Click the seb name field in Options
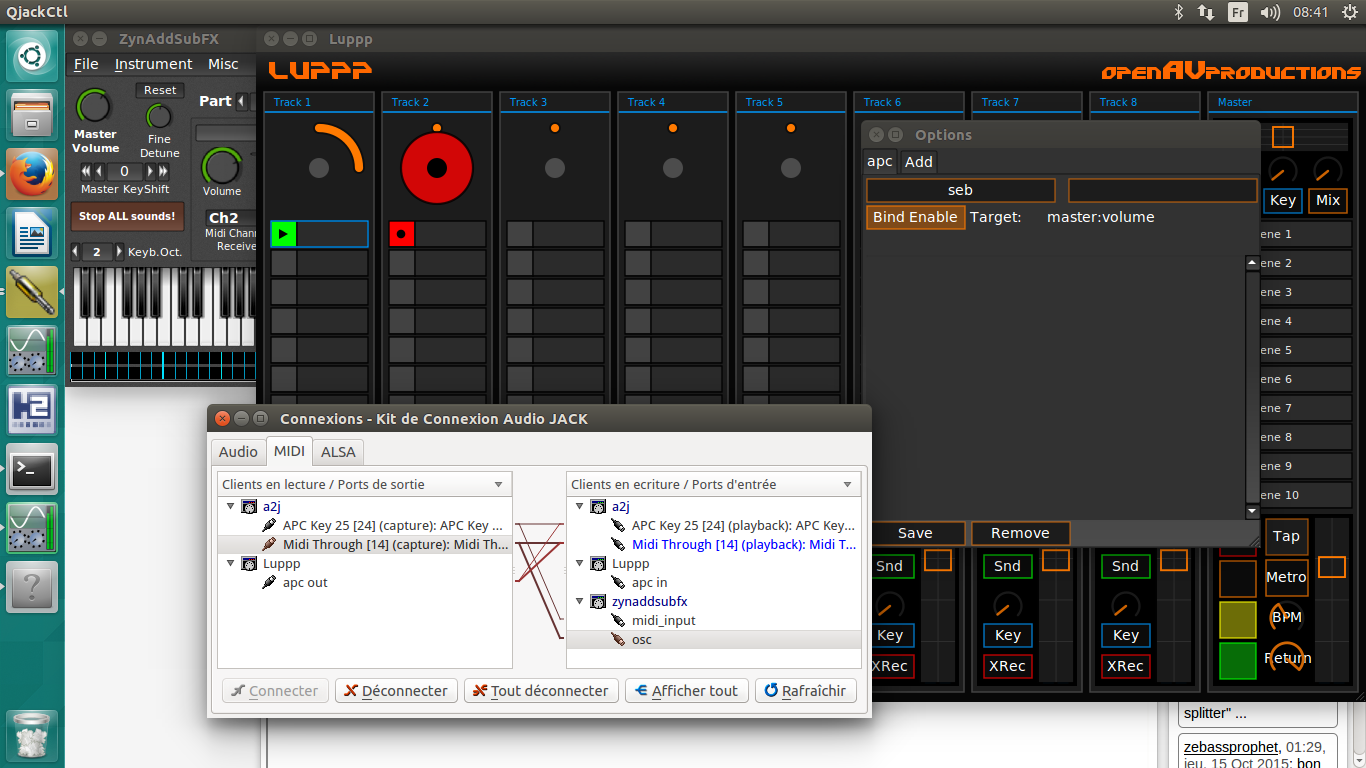 [x=960, y=190]
